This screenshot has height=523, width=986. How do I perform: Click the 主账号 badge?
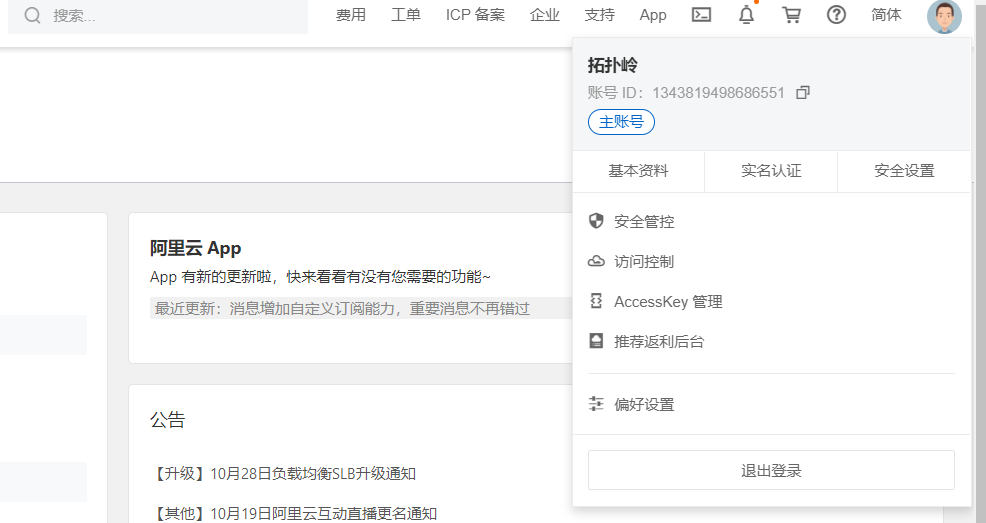pos(621,122)
